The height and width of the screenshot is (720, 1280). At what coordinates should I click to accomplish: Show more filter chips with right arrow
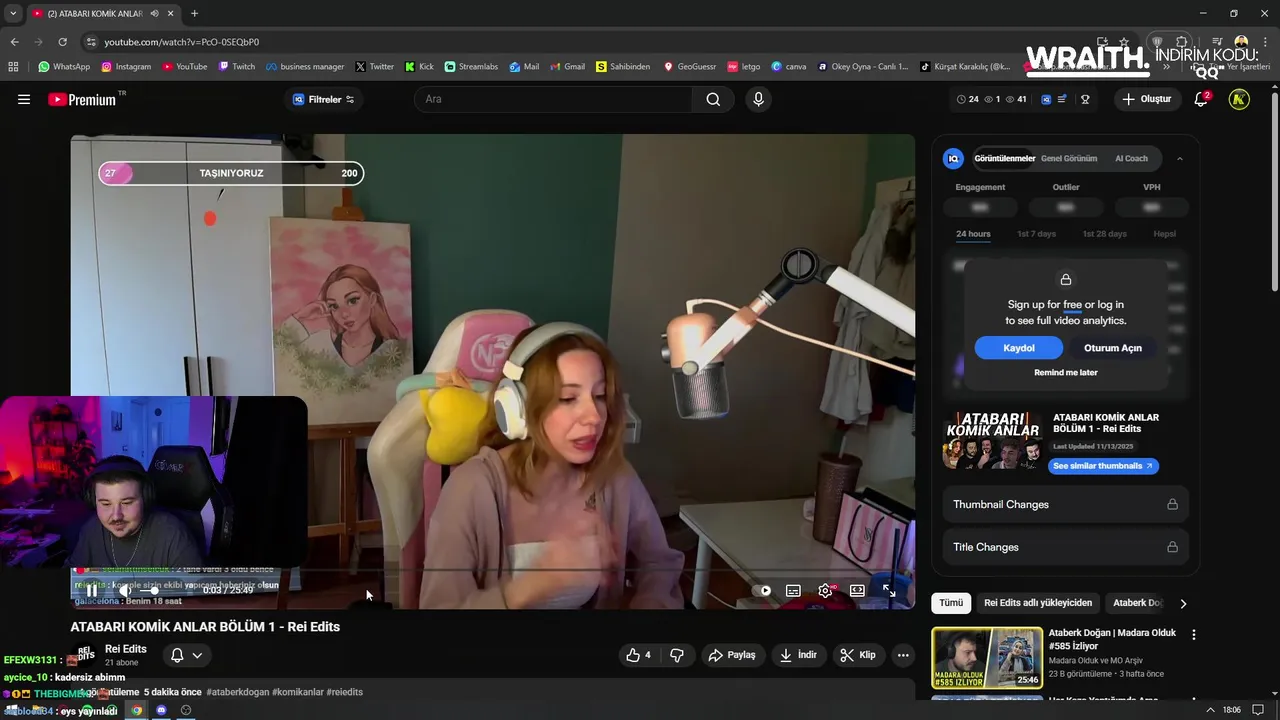[x=1183, y=603]
